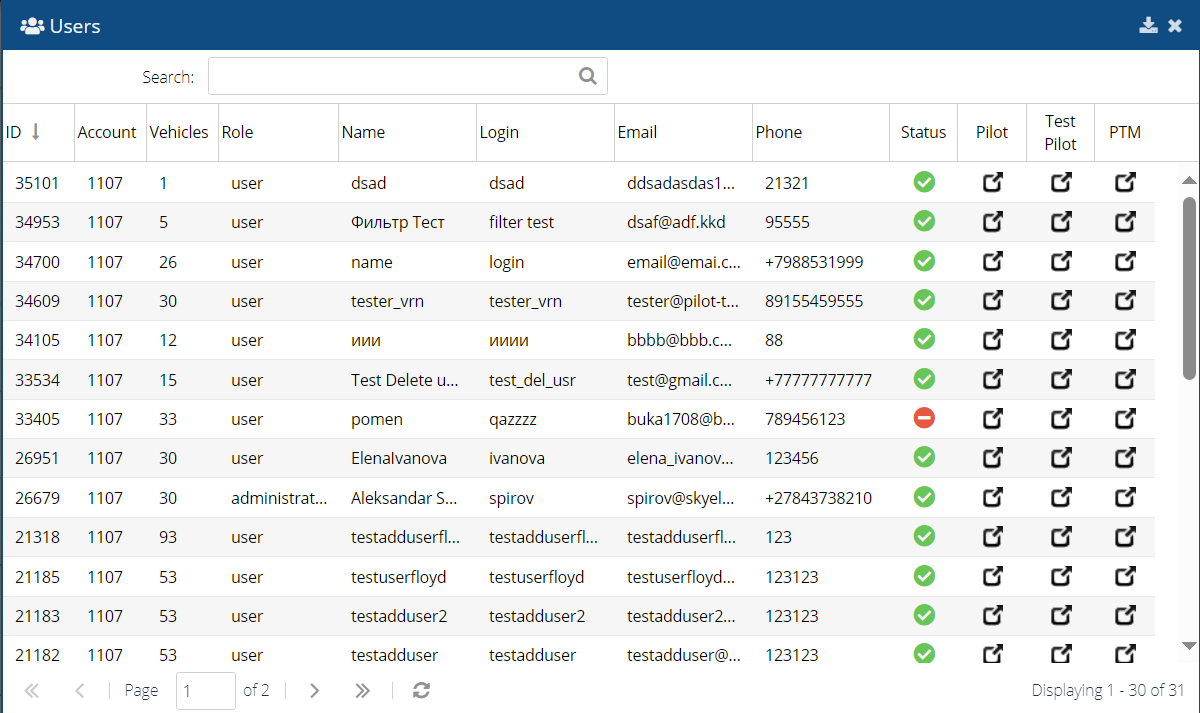Screen dimensions: 1200x713
Task: Click the search magnifier icon
Action: tap(588, 76)
